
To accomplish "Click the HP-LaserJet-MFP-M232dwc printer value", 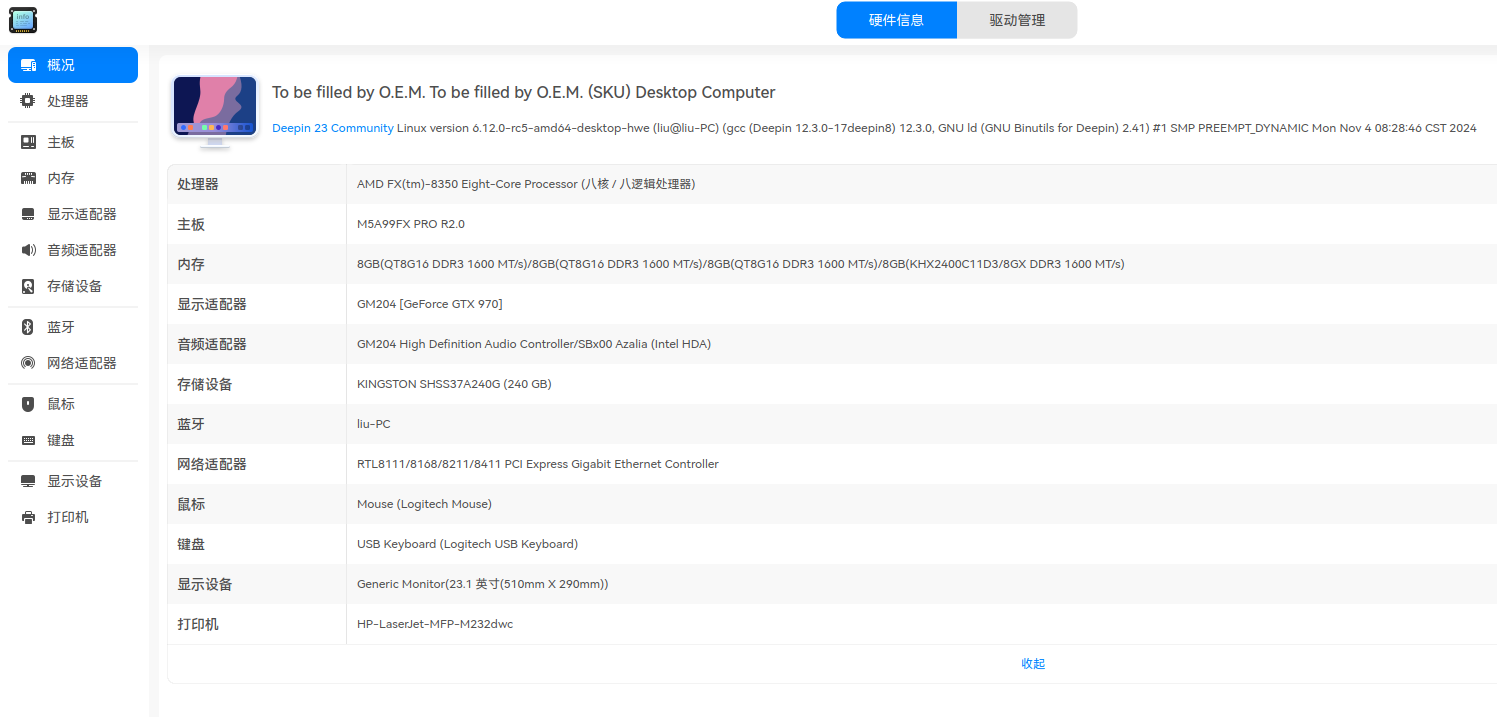I will click(x=435, y=624).
